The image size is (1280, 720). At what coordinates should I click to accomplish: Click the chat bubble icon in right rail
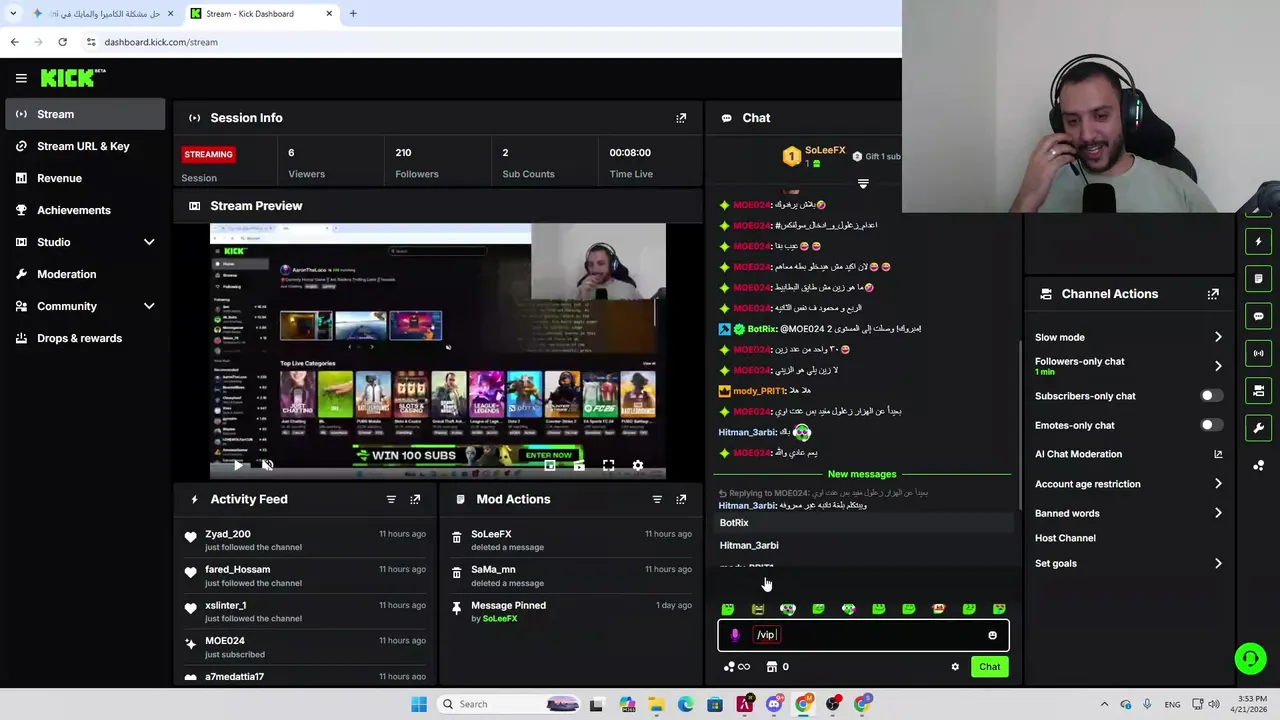(x=1258, y=316)
